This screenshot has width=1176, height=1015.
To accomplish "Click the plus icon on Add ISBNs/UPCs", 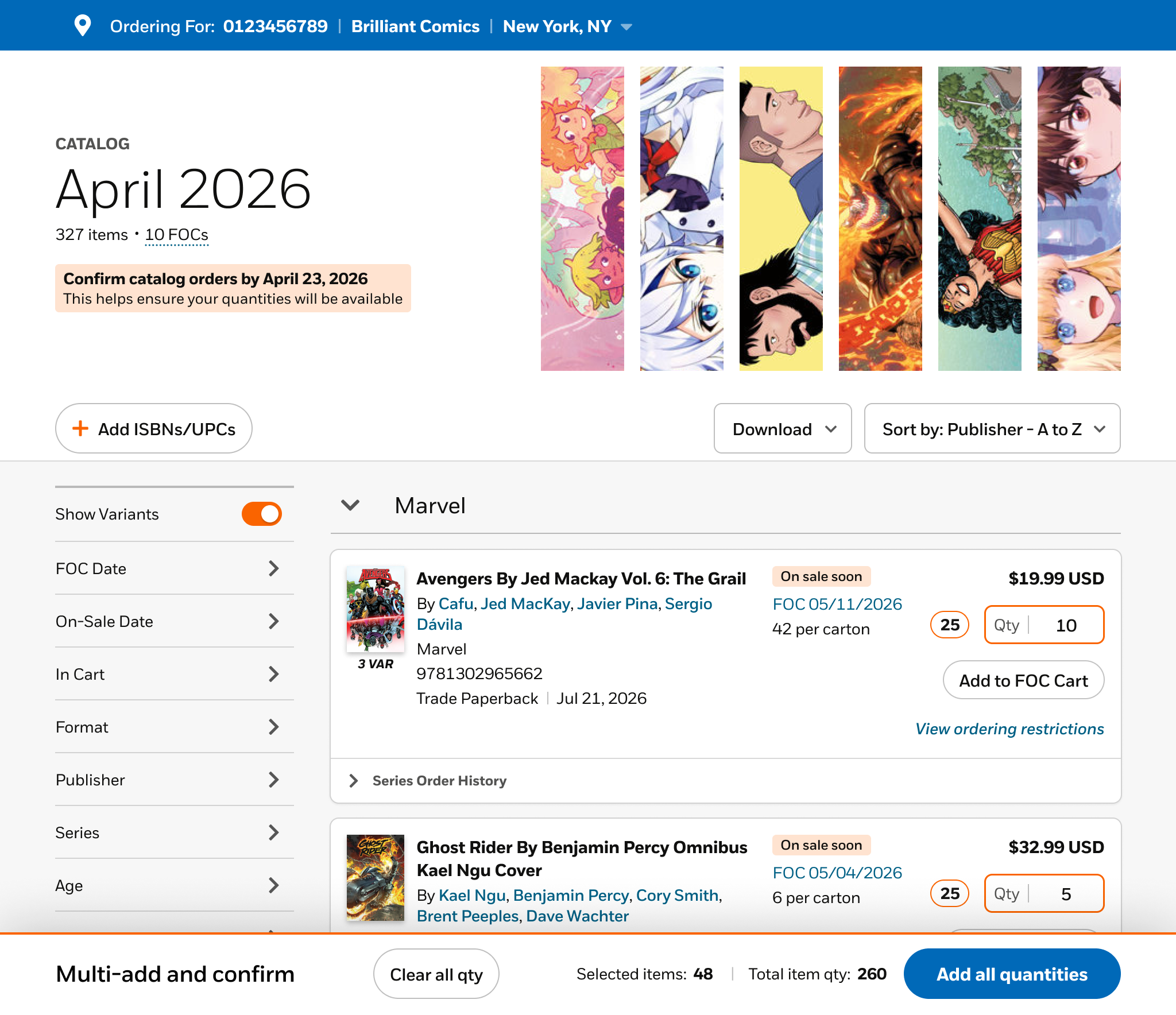I will tap(80, 428).
